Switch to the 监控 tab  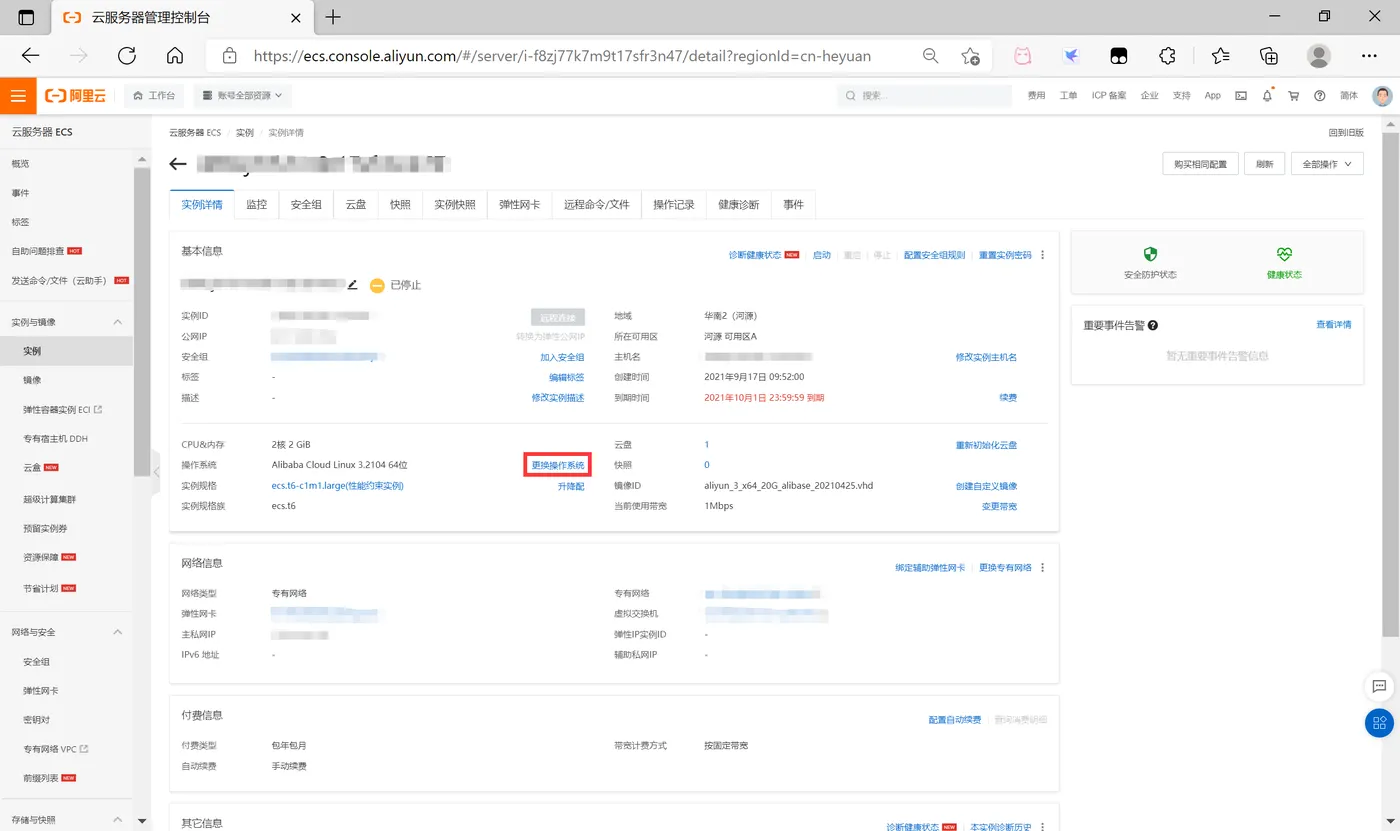tap(257, 204)
